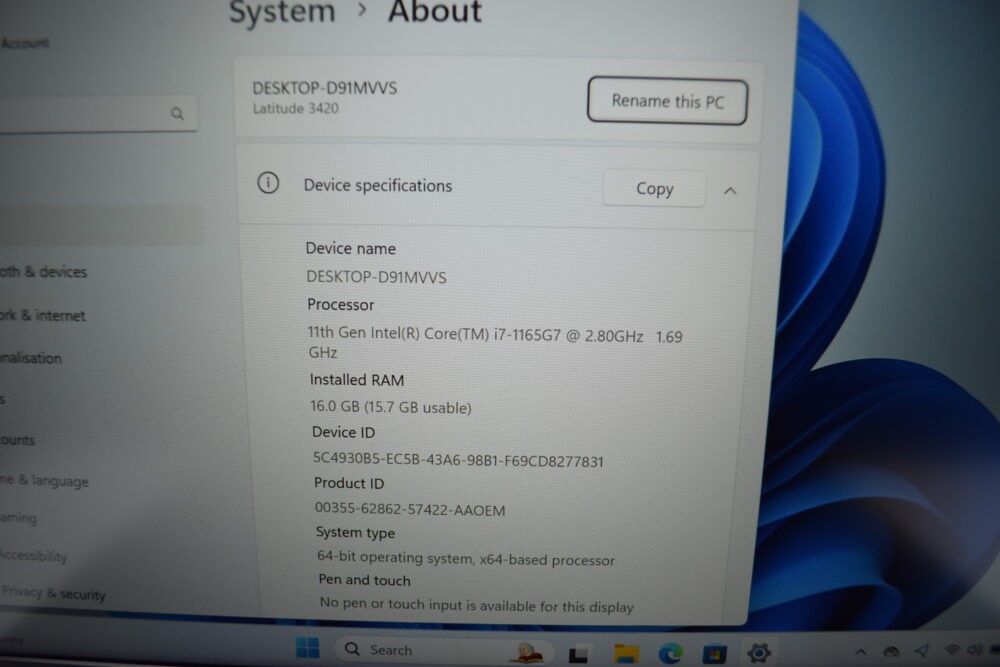
Task: Open Time & language settings
Action: (x=44, y=480)
